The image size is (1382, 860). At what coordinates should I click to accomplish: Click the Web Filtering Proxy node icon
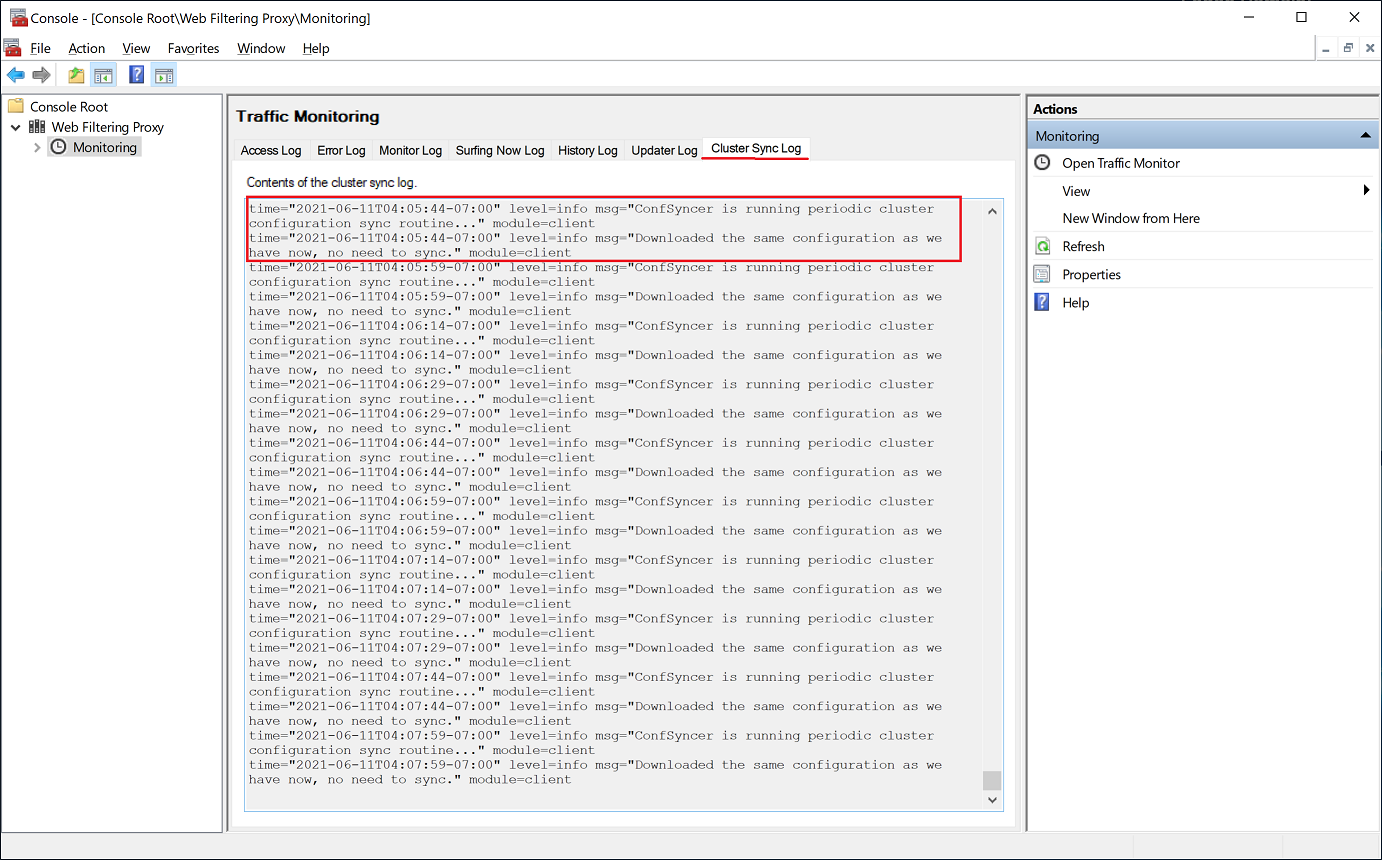pyautogui.click(x=37, y=127)
